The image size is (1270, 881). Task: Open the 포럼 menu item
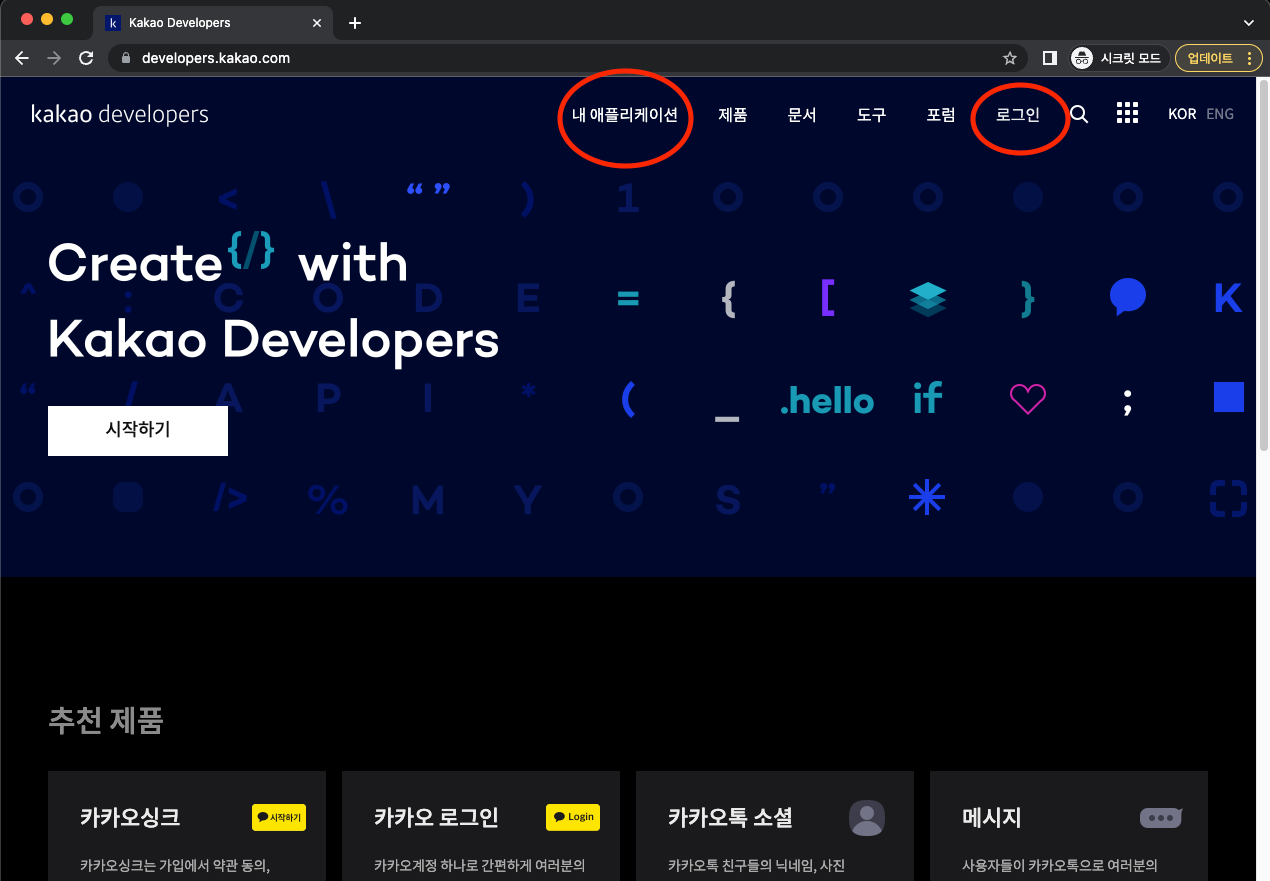click(x=941, y=115)
